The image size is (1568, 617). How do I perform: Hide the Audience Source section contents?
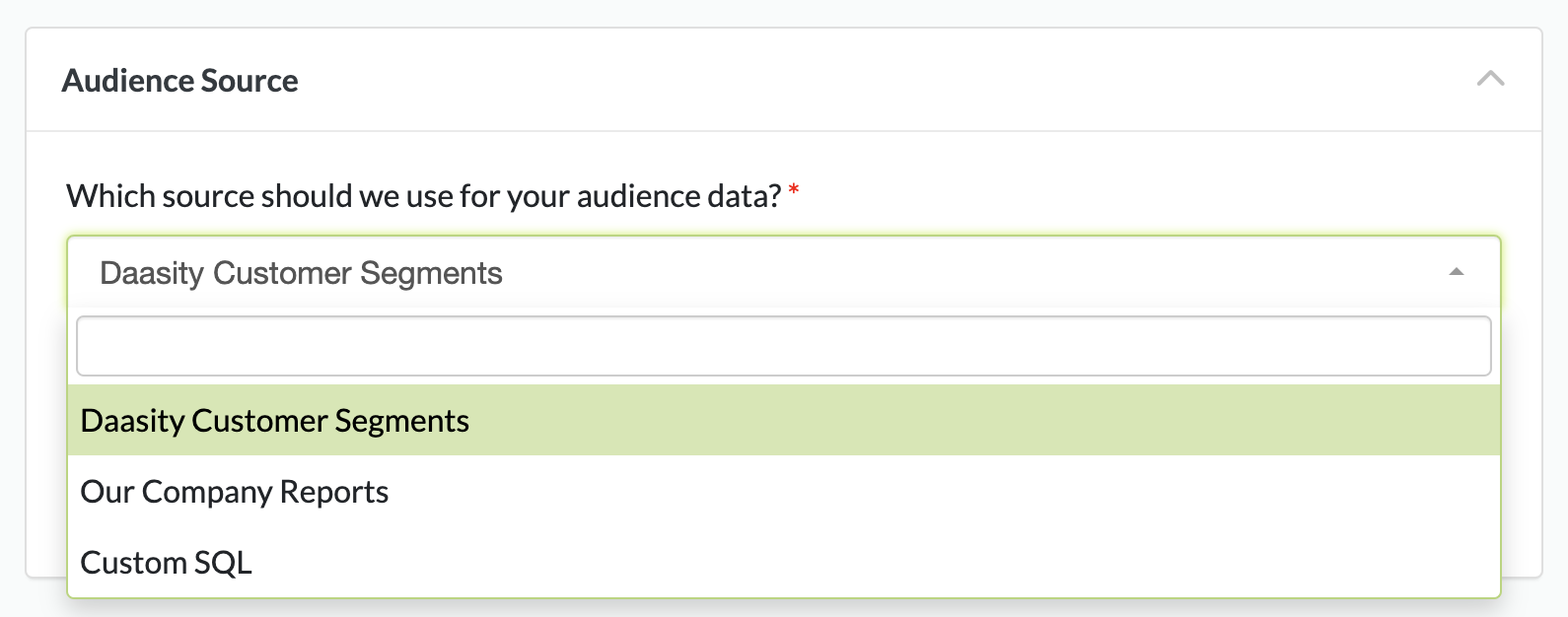(x=1490, y=79)
